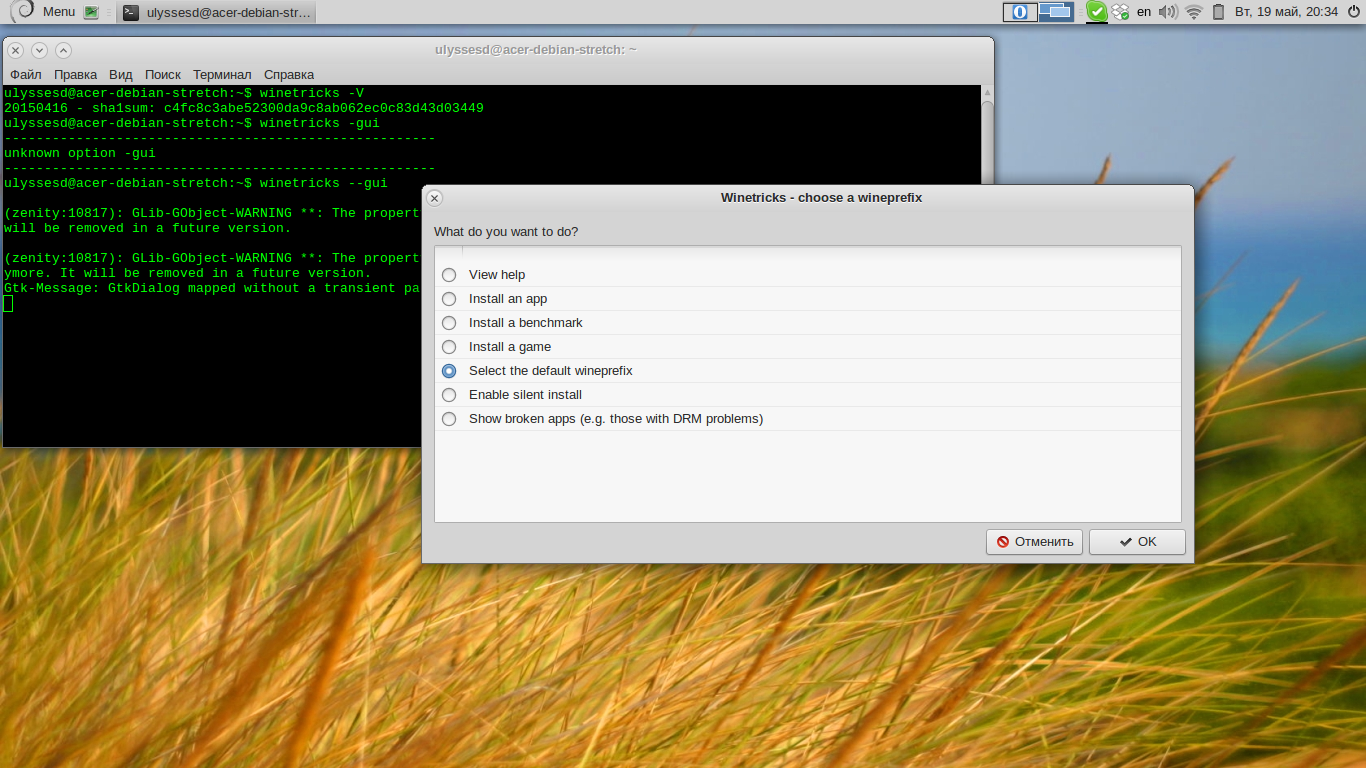Image resolution: width=1366 pixels, height=768 pixels.
Task: Click the power/shutdown icon in panel
Action: (x=1354, y=12)
